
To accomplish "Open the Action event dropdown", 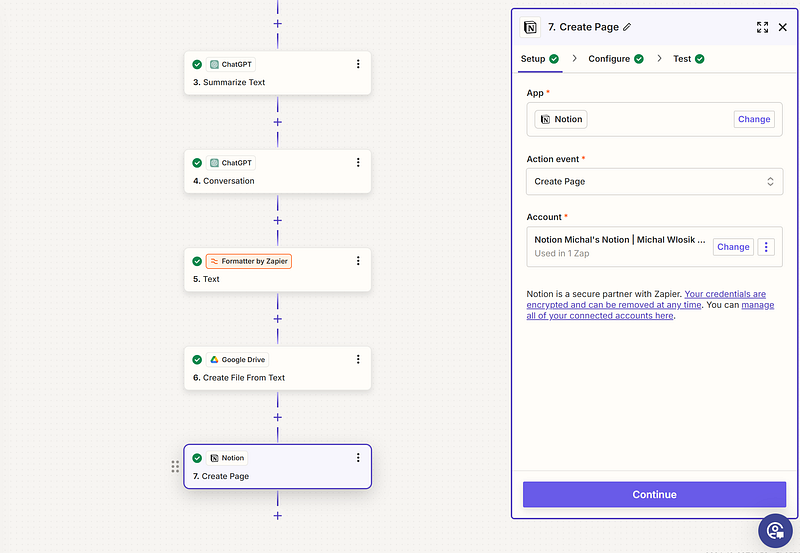I will [x=654, y=181].
